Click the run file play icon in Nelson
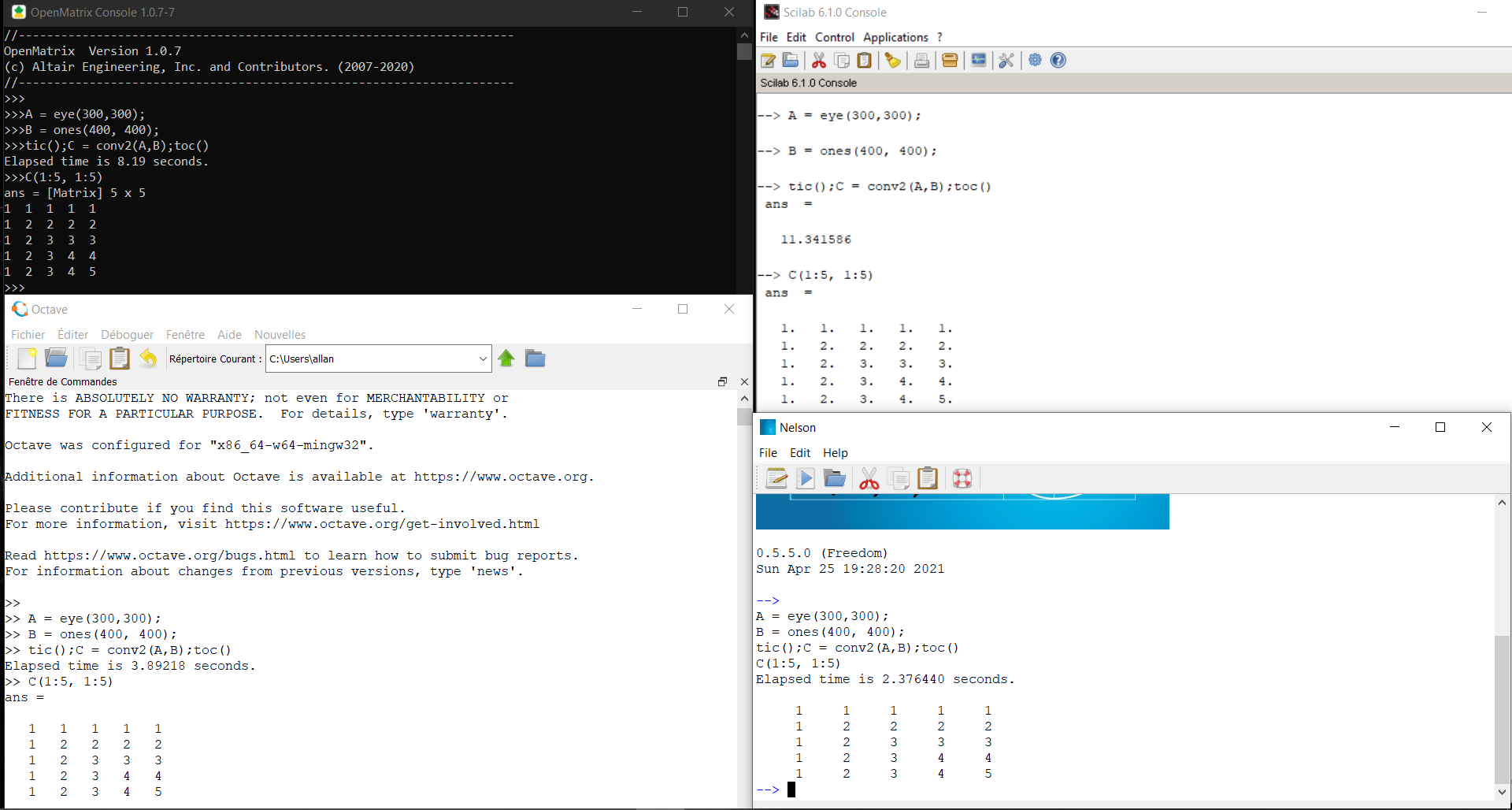The image size is (1512, 810). 806,478
